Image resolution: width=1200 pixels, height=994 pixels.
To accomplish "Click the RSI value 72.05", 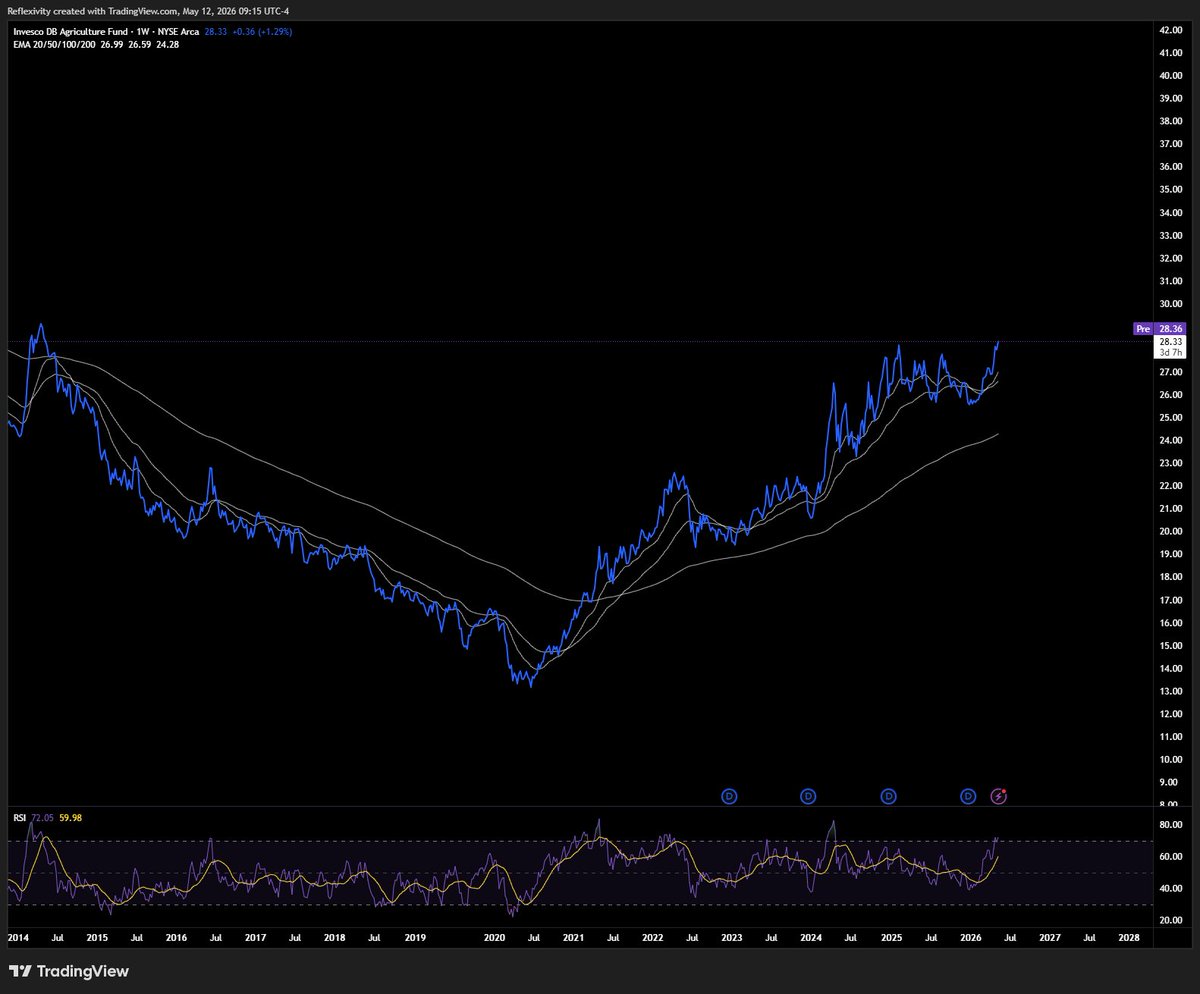I will pyautogui.click(x=42, y=817).
